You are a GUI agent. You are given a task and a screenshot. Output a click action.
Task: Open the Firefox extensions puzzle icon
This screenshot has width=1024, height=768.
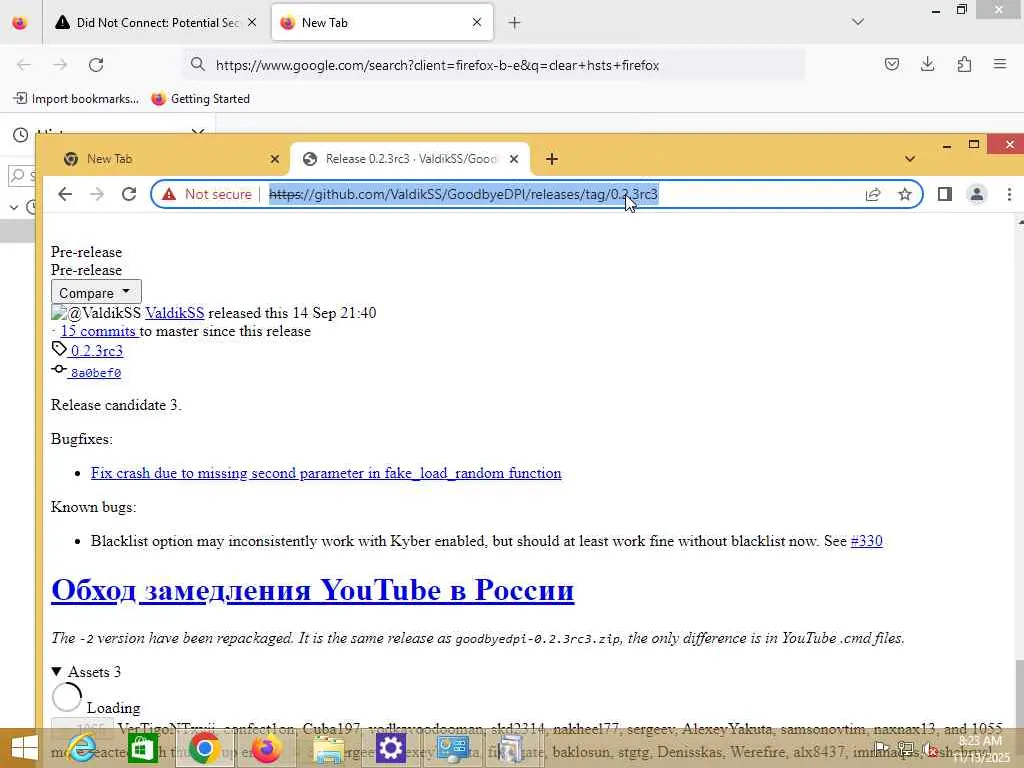[x=964, y=64]
